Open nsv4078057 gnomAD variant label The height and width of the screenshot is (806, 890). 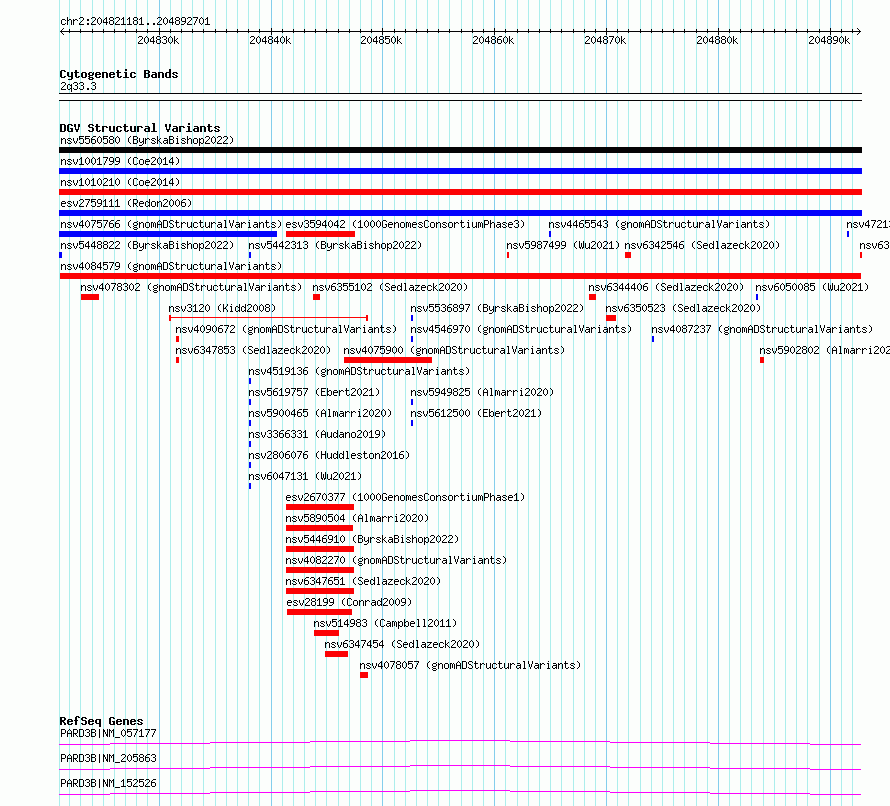click(x=471, y=665)
